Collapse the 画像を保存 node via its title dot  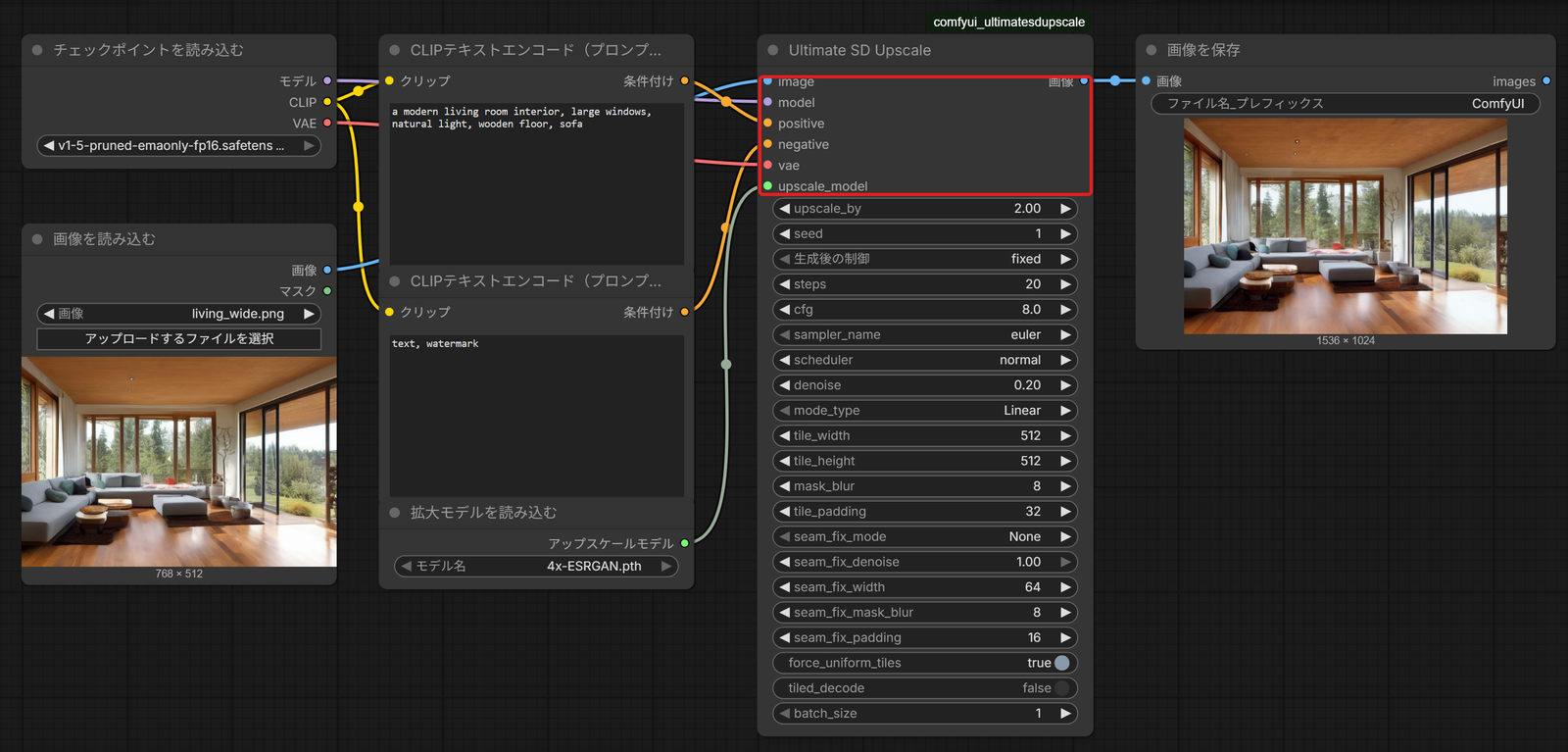(1151, 50)
